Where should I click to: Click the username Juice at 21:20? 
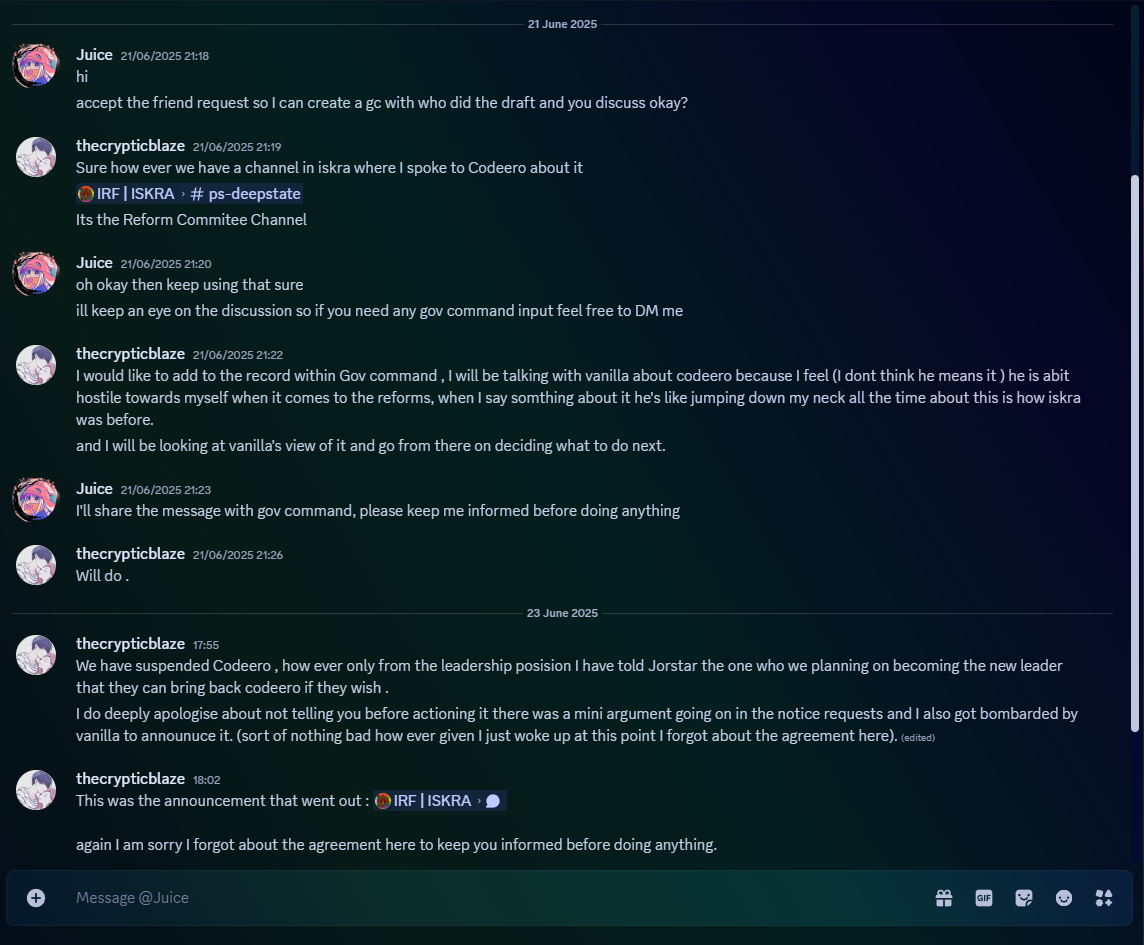click(94, 263)
